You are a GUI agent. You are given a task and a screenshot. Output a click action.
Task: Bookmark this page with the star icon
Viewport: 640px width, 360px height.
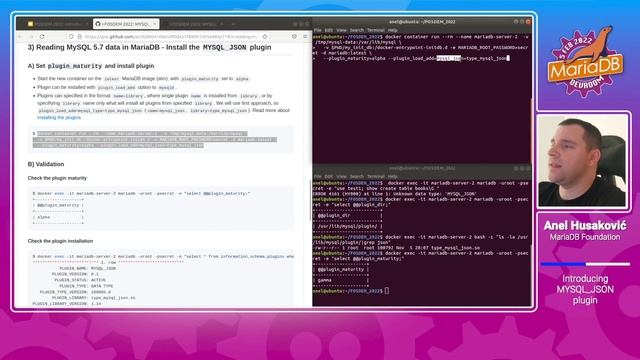[x=265, y=37]
